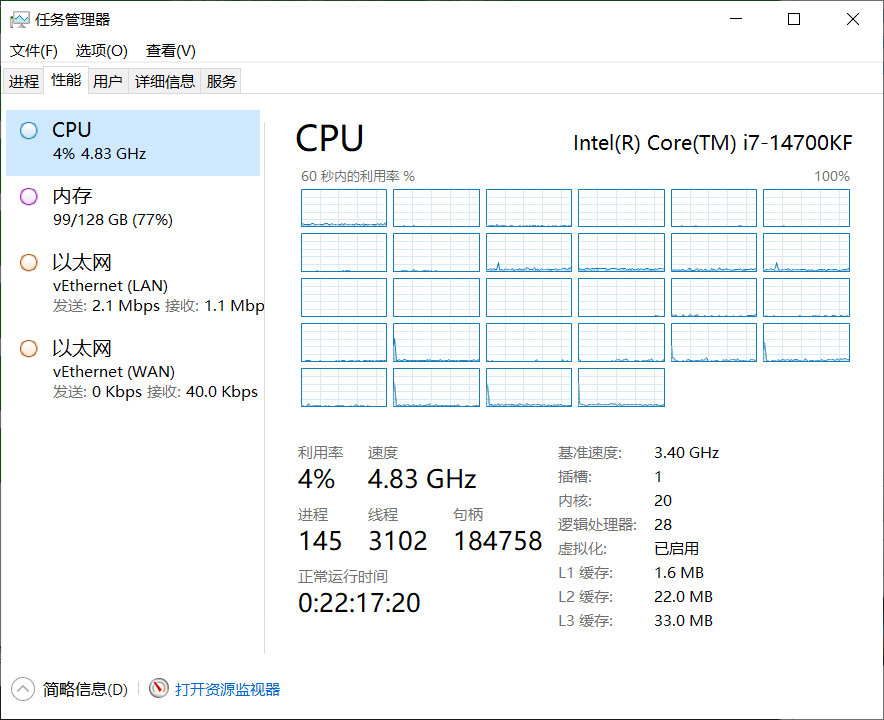Viewport: 884px width, 720px height.
Task: Open the 查看(V) menu
Action: (x=170, y=50)
